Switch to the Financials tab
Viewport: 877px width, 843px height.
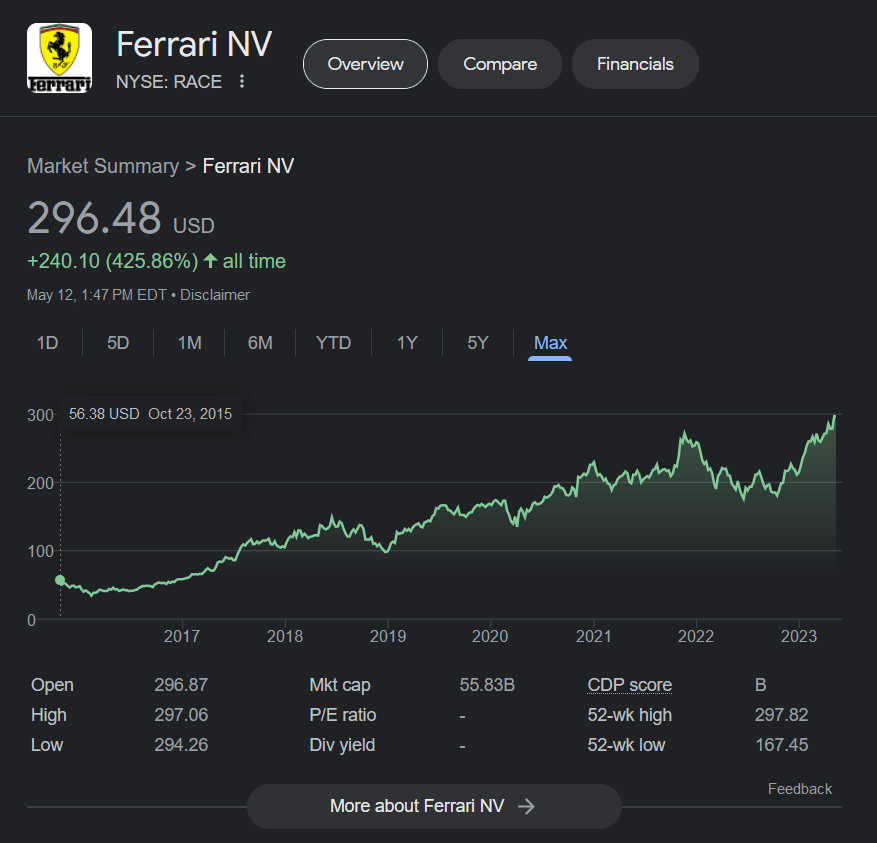(x=635, y=64)
